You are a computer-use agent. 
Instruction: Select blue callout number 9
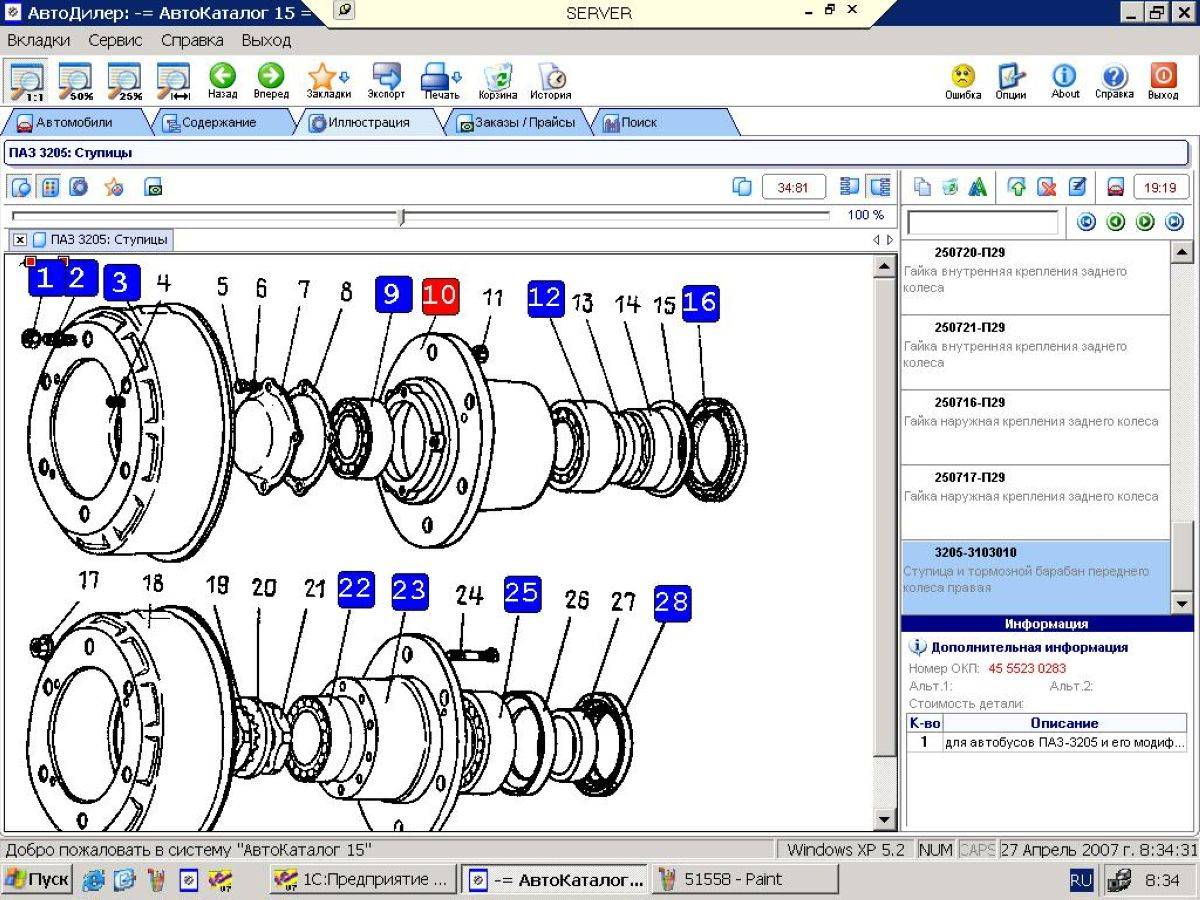coord(393,295)
